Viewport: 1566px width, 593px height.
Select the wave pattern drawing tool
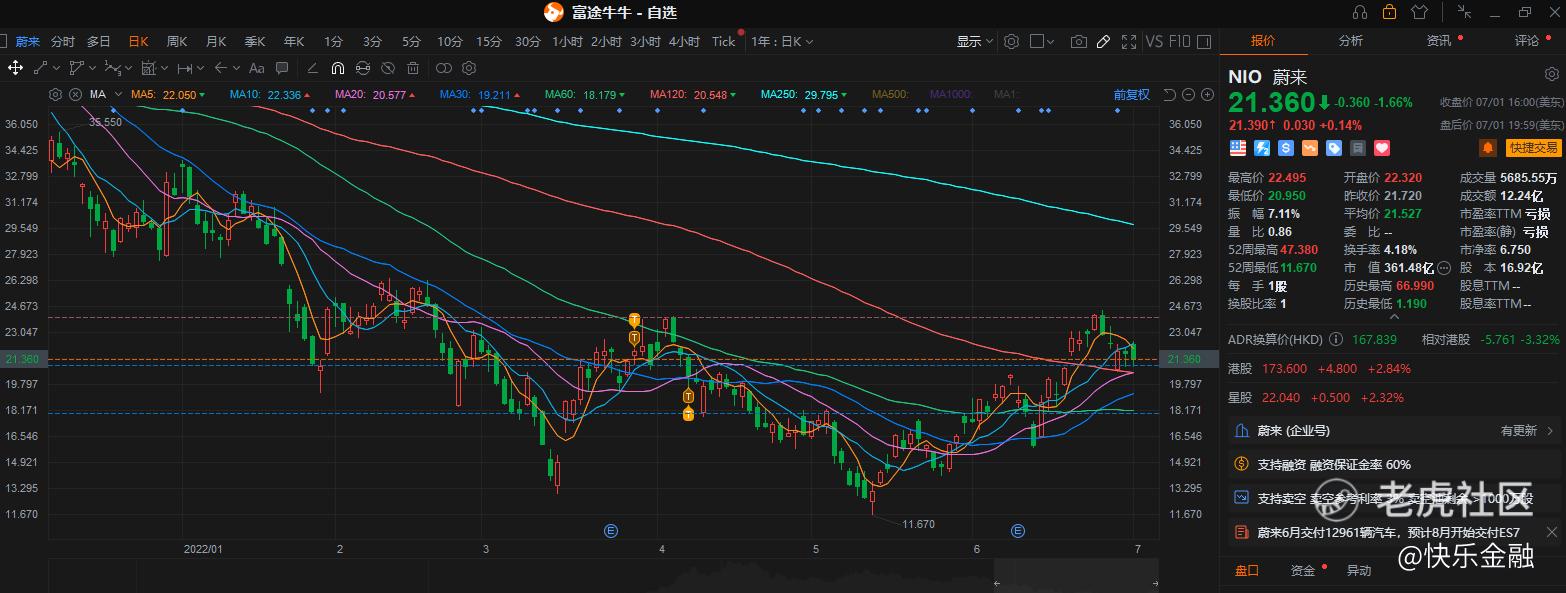[112, 68]
